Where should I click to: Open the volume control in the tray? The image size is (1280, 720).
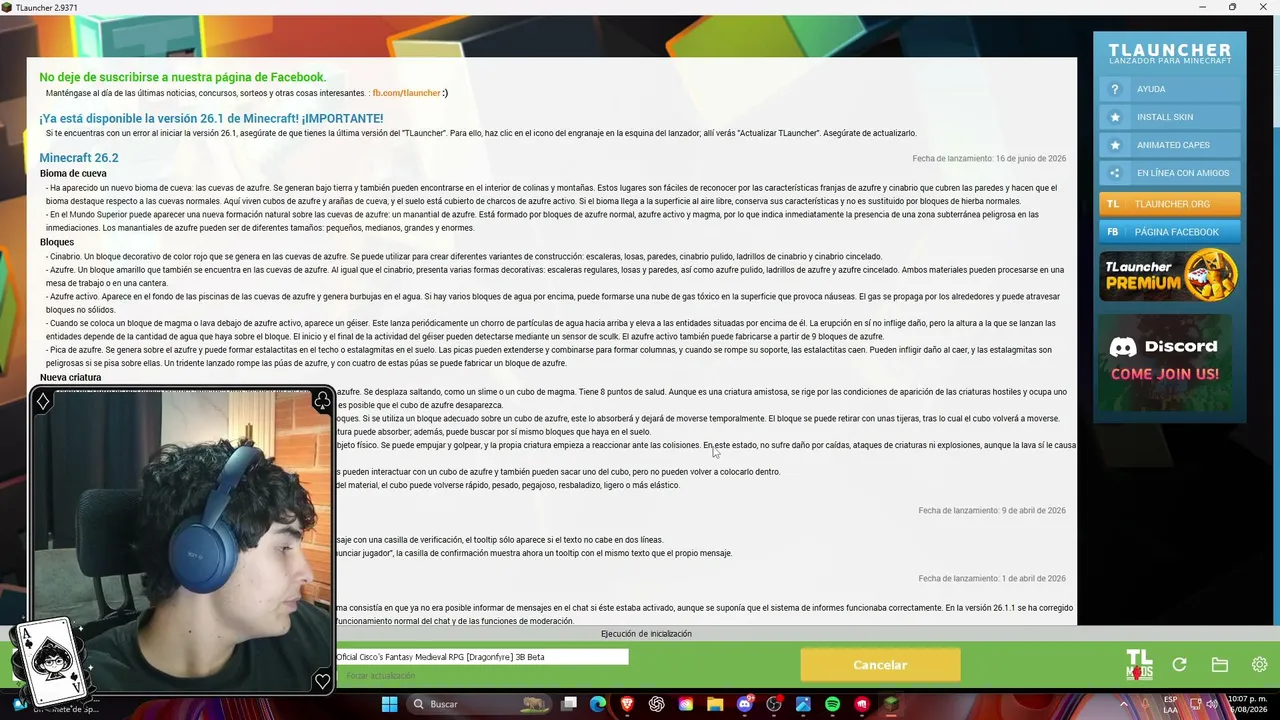point(1213,704)
